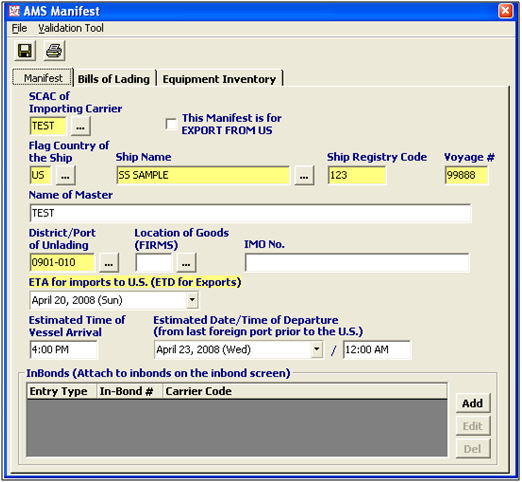Click the IMO No. input field
Viewport: 522px width, 482px height.
click(357, 263)
